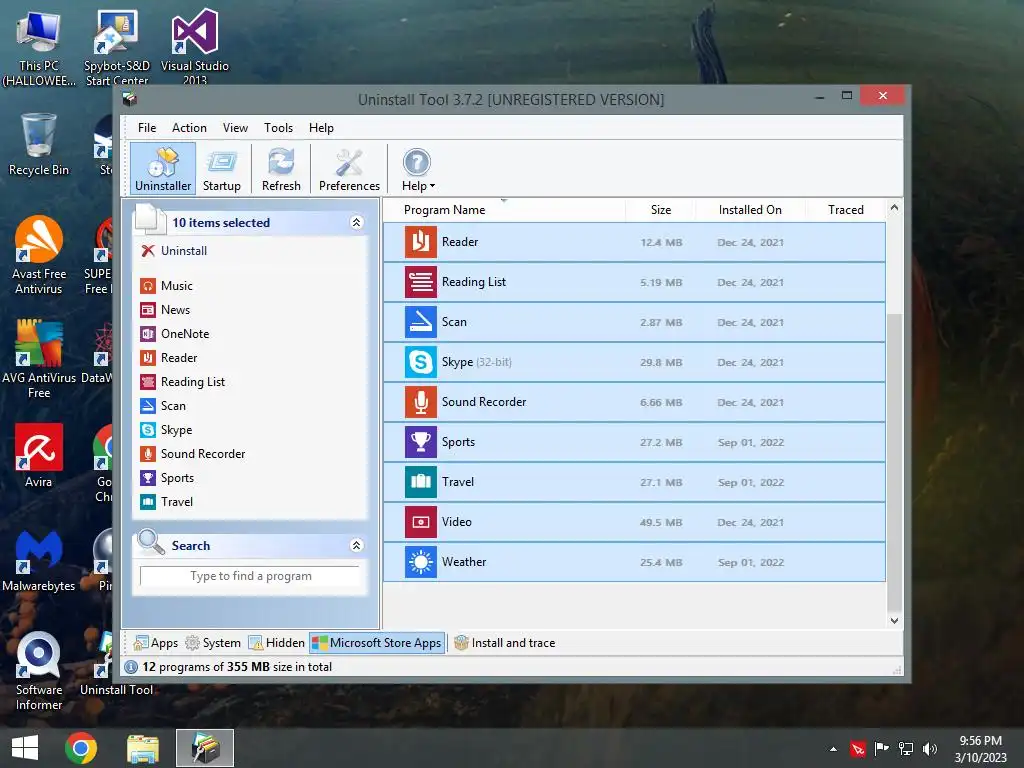Switch to the Startup toolbar section
Viewport: 1024px width, 768px height.
coord(221,168)
